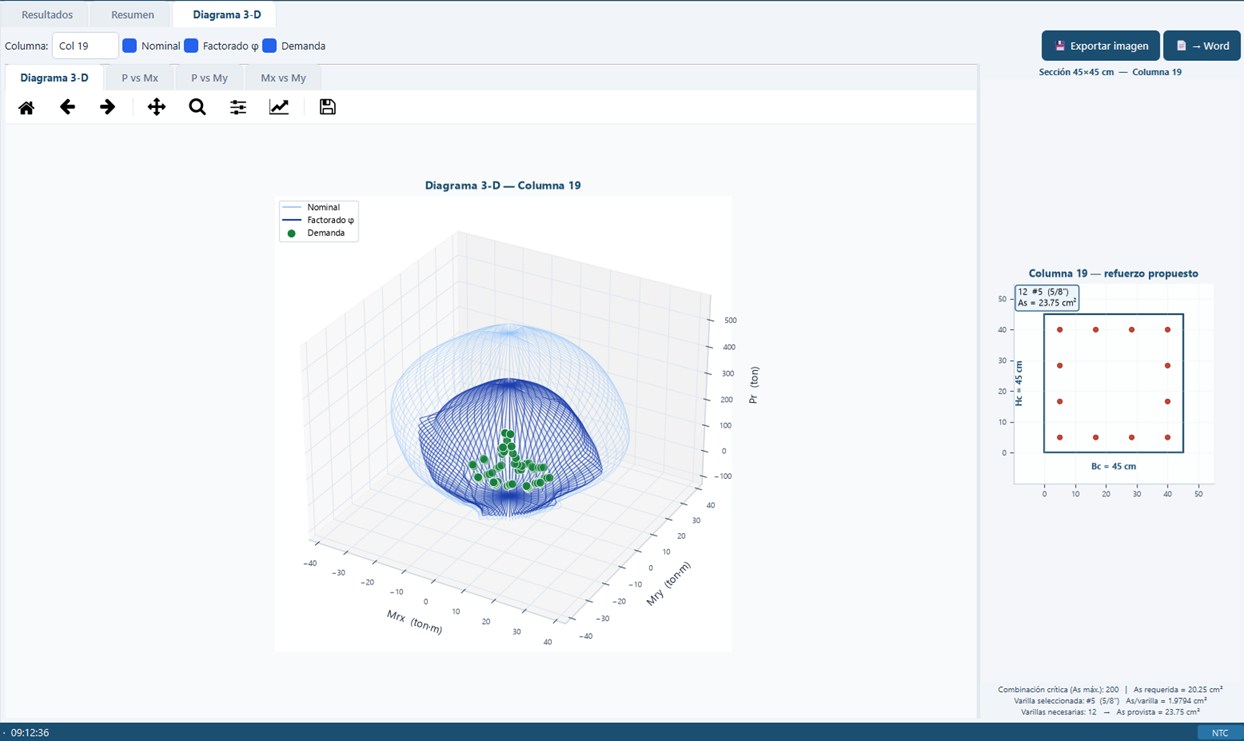
Task: Click the 'Sección 45×45 cm — Columna 19' label
Action: click(x=1110, y=72)
